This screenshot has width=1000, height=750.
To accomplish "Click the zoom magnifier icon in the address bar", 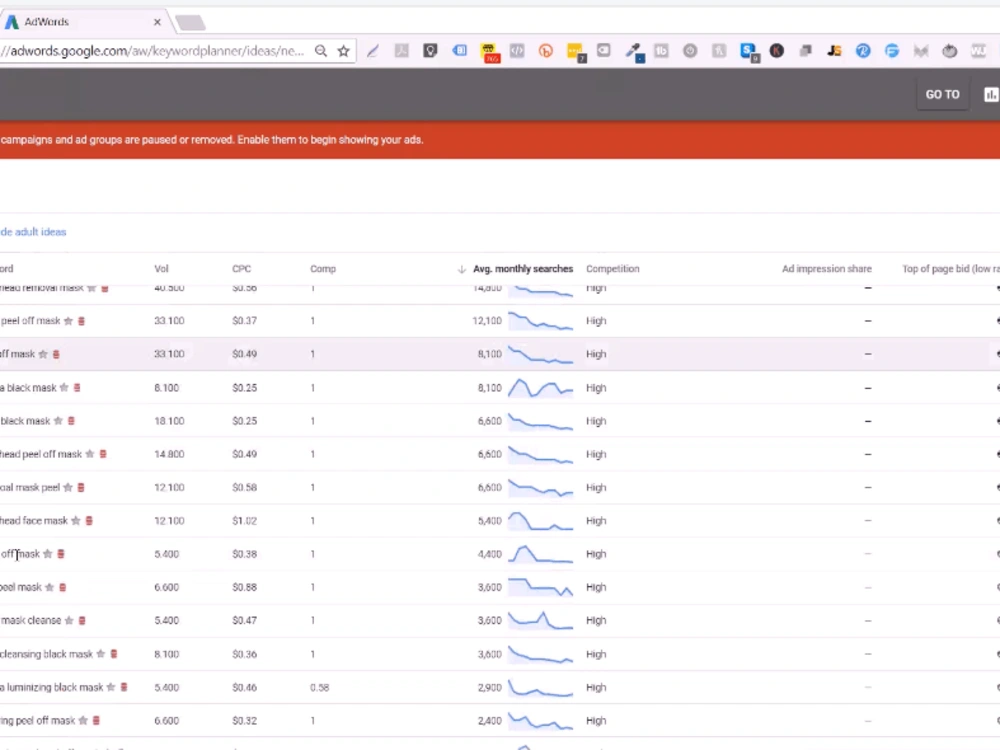I will point(321,51).
